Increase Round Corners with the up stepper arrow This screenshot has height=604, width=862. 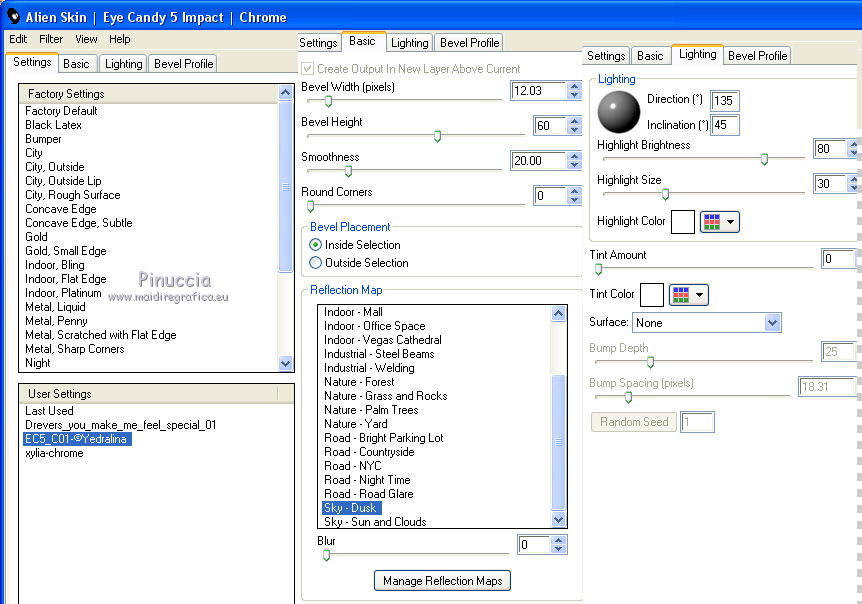(574, 192)
